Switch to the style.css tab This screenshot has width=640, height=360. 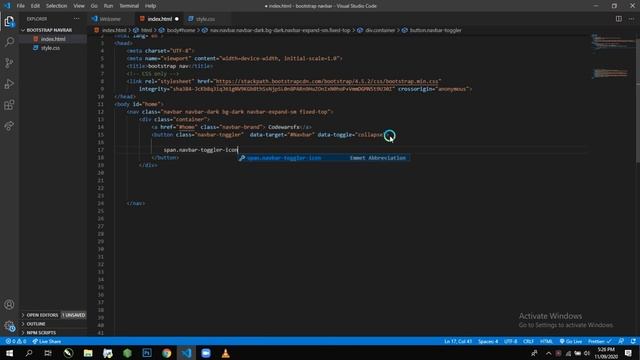(x=205, y=19)
